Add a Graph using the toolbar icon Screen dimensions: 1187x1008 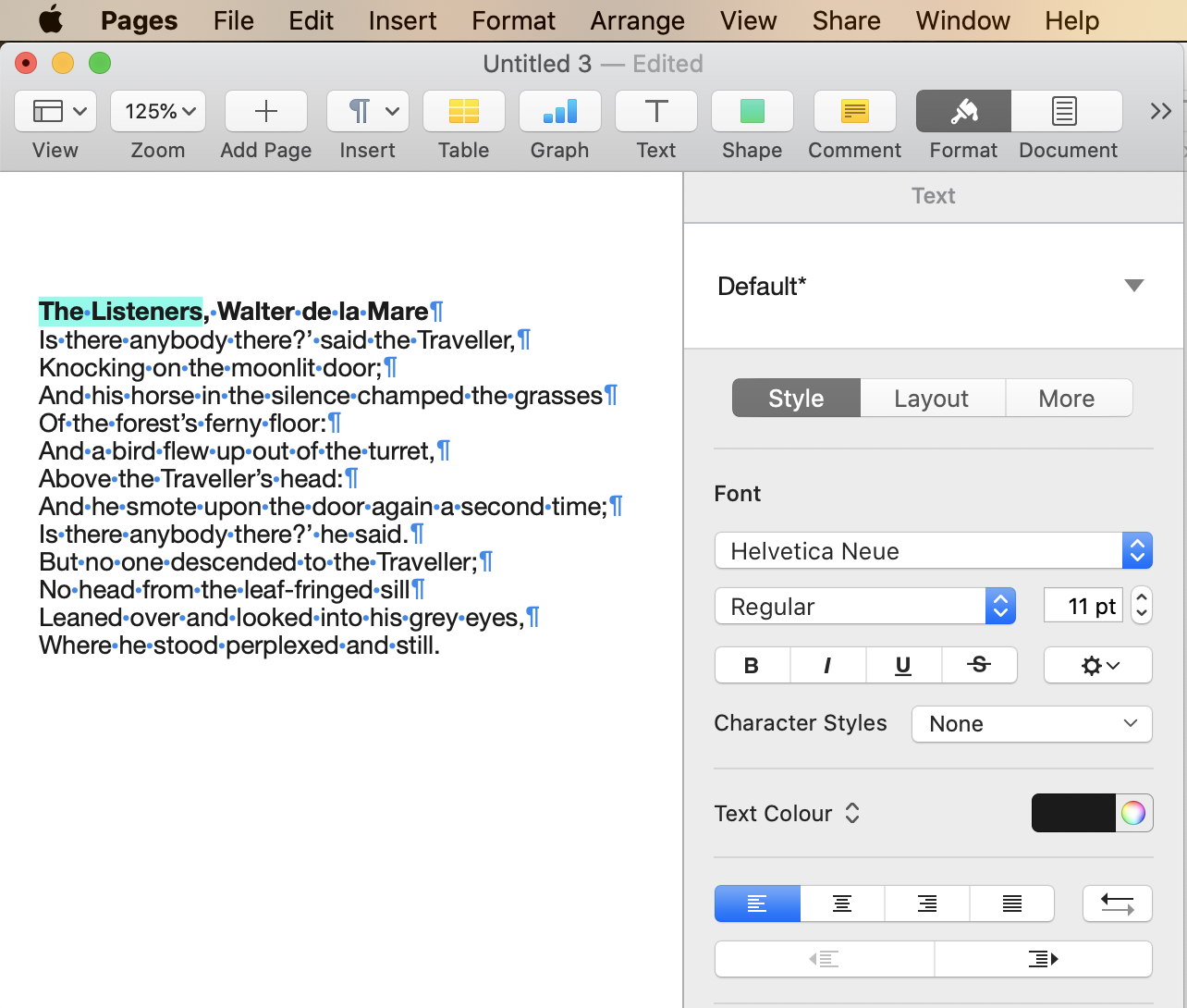pos(560,112)
